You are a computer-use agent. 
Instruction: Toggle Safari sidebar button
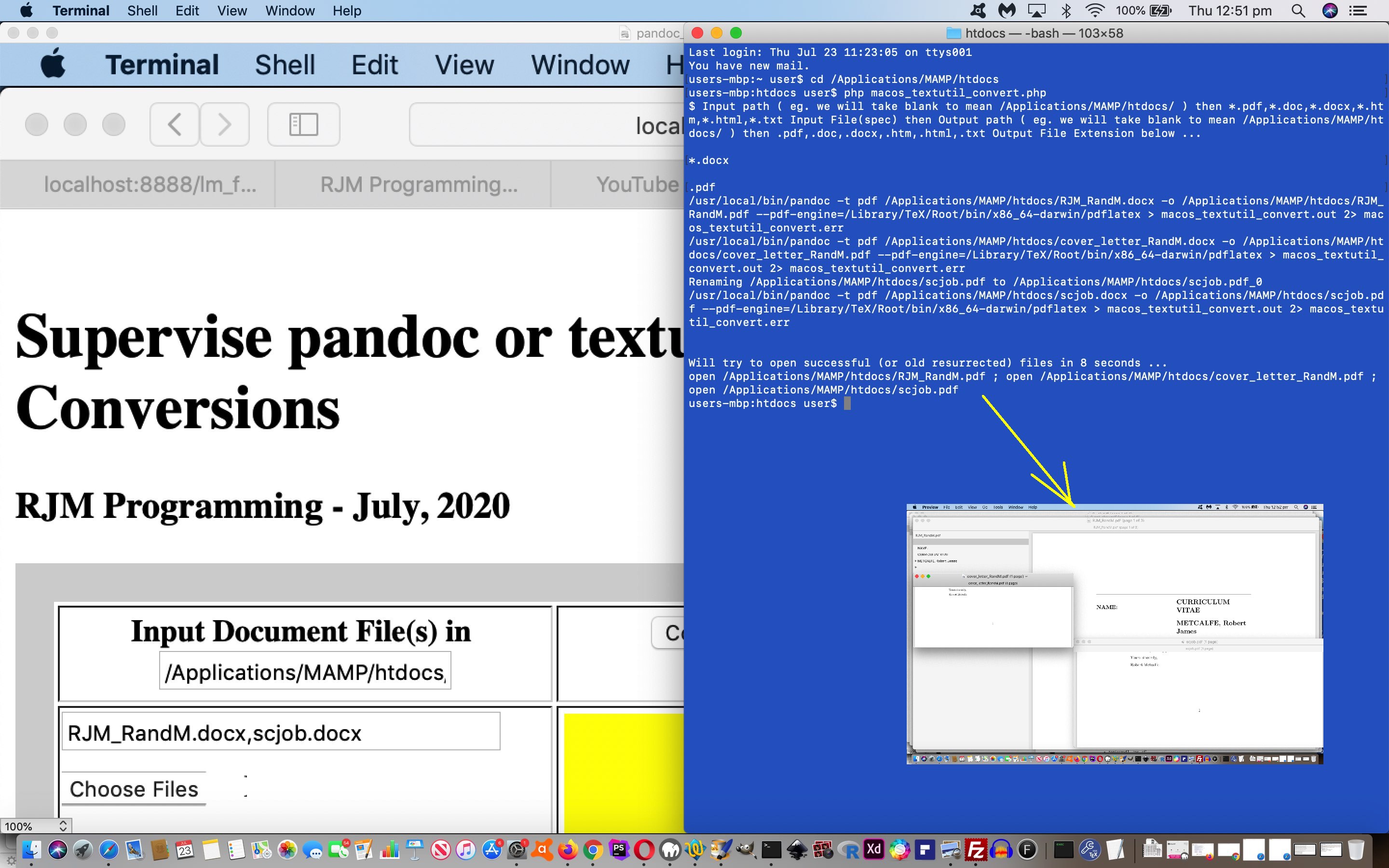[304, 124]
